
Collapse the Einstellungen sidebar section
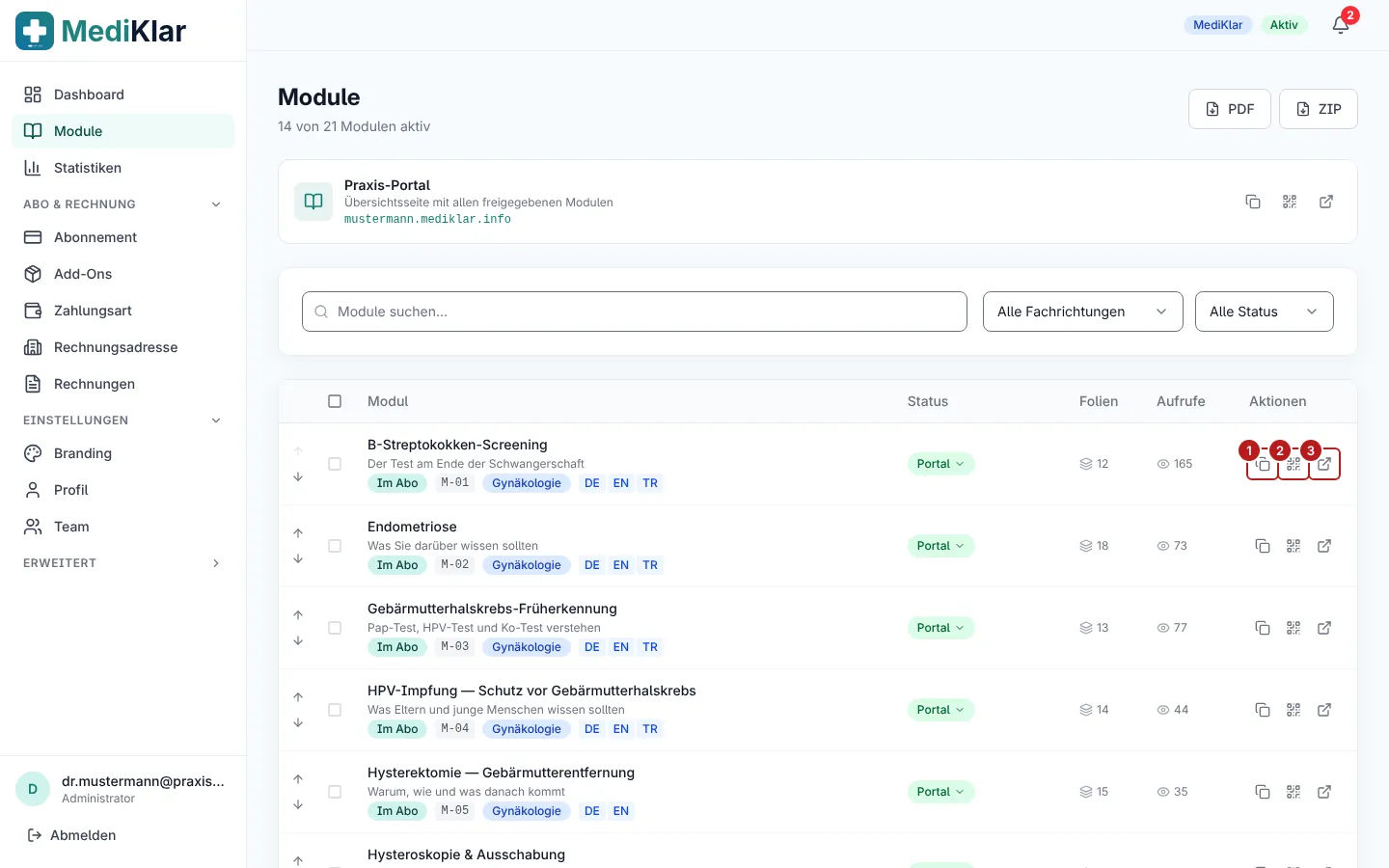click(x=123, y=420)
